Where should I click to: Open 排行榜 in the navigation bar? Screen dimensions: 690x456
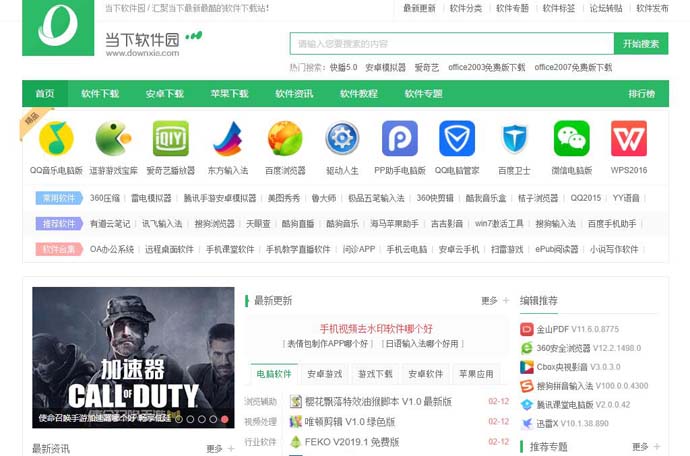(x=642, y=94)
